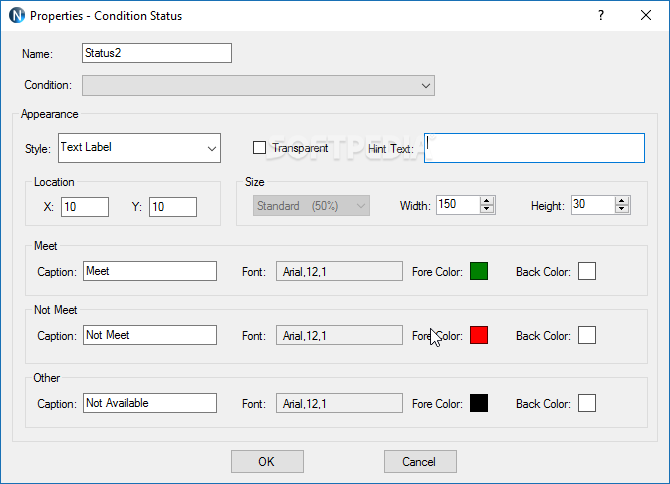
Task: Choose the Meet back color swatch
Action: pos(586,271)
